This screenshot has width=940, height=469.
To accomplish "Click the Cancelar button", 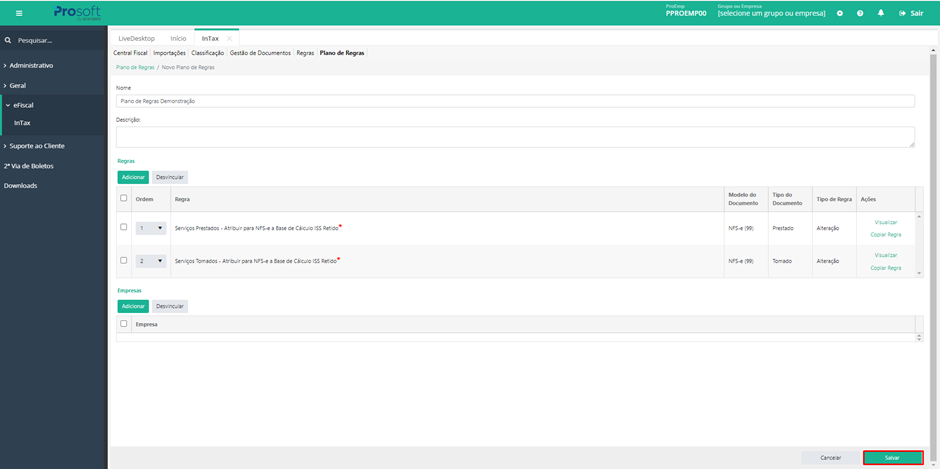I will (830, 458).
